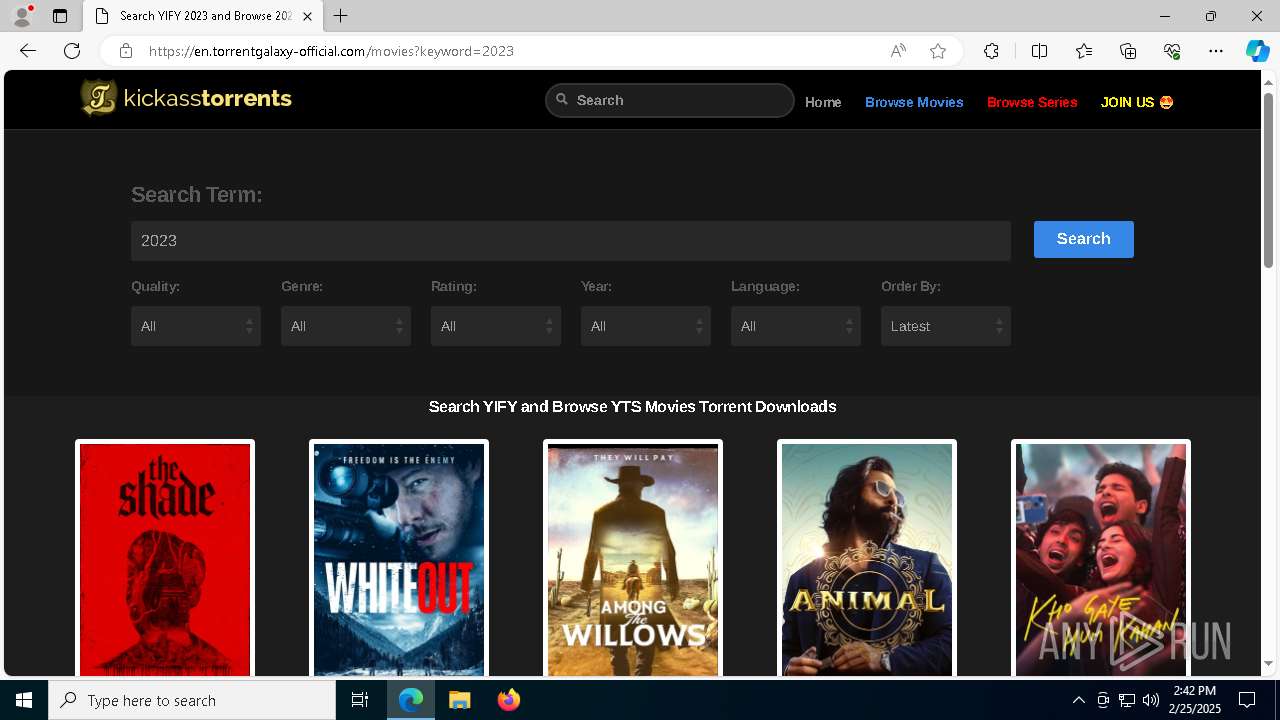Screen dimensions: 1280x720
Task: Reload the page with the refresh icon
Action: click(x=72, y=51)
